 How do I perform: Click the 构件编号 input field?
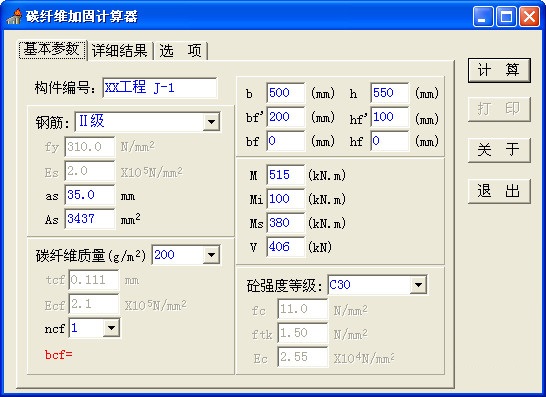pyautogui.click(x=160, y=87)
